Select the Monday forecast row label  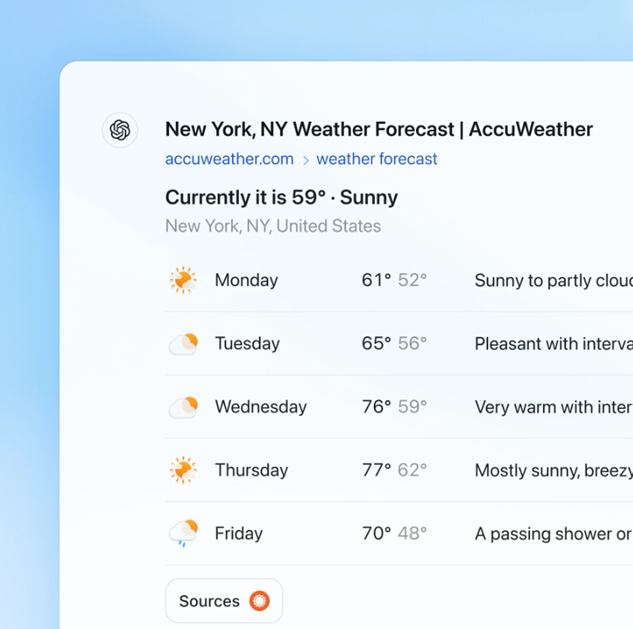tap(246, 280)
